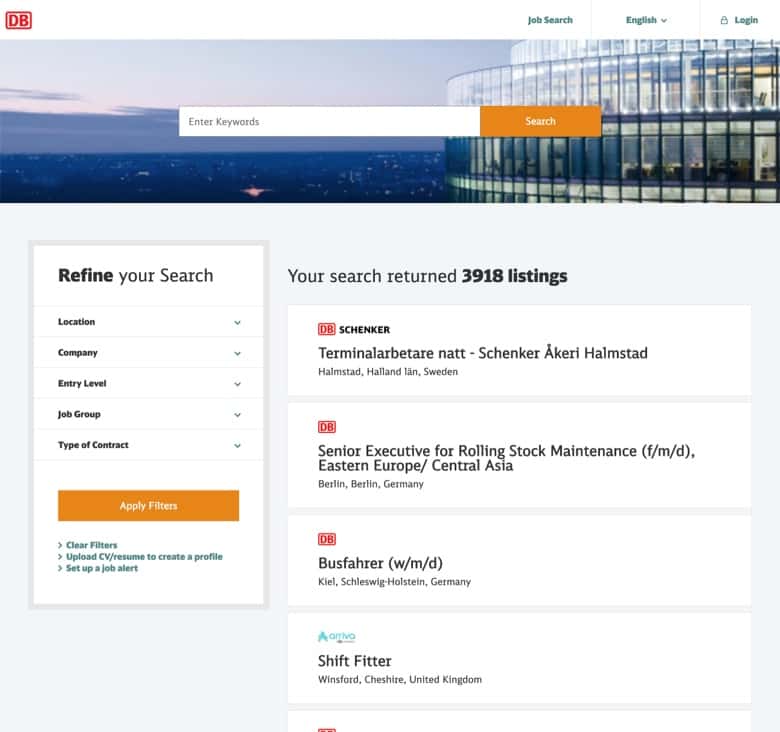
Task: Click the Clear Filters link
Action: 91,545
